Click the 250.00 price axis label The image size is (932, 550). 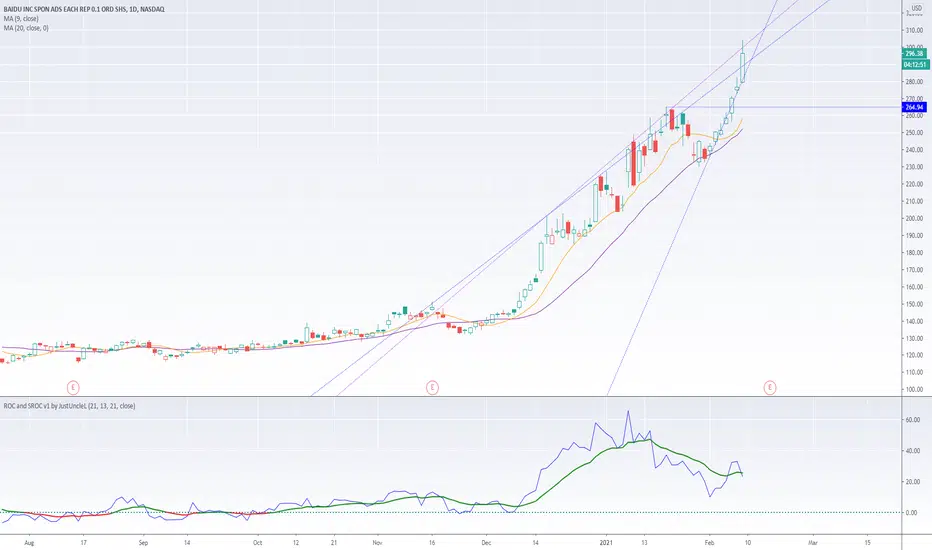pos(914,133)
